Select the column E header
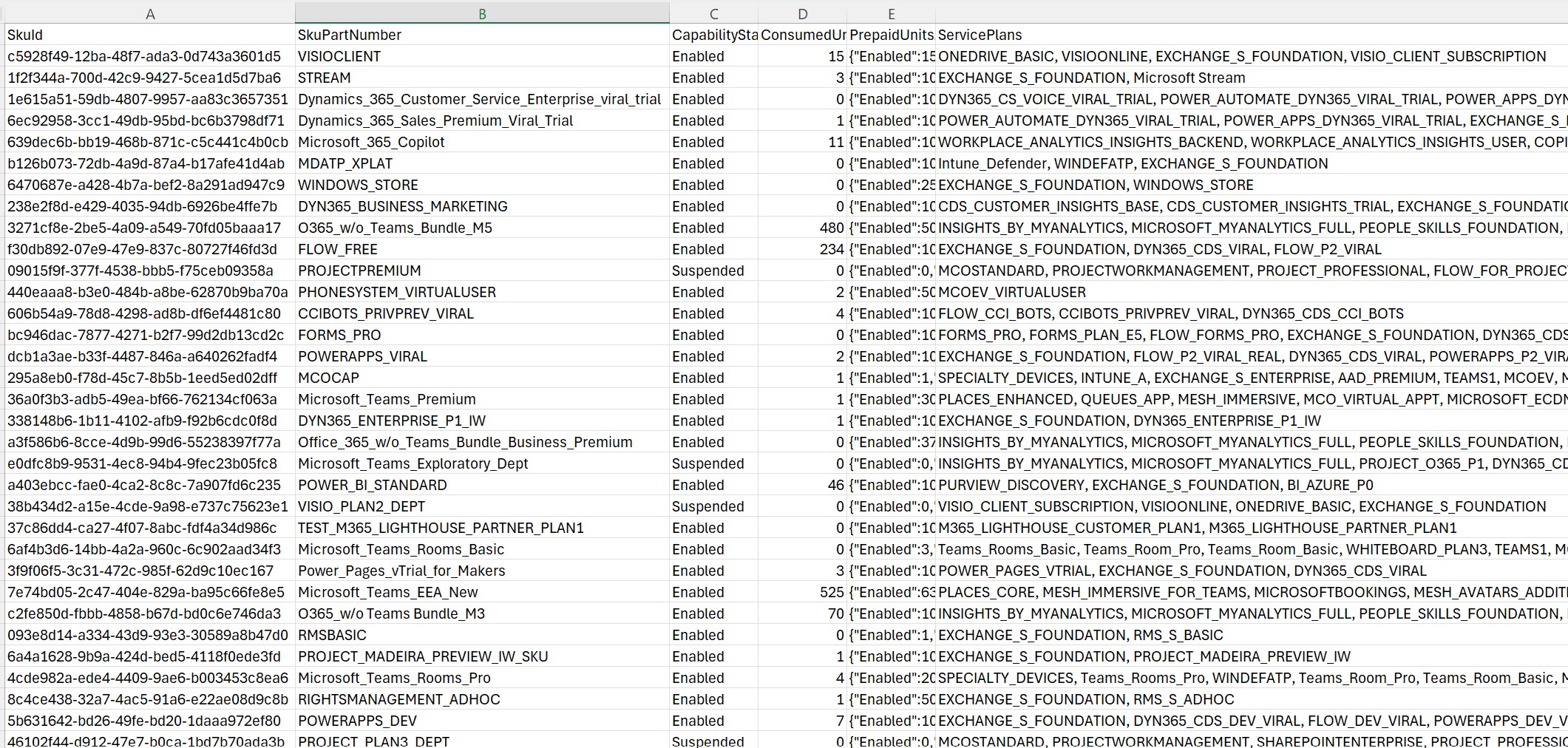The width and height of the screenshot is (1568, 748). tap(891, 13)
